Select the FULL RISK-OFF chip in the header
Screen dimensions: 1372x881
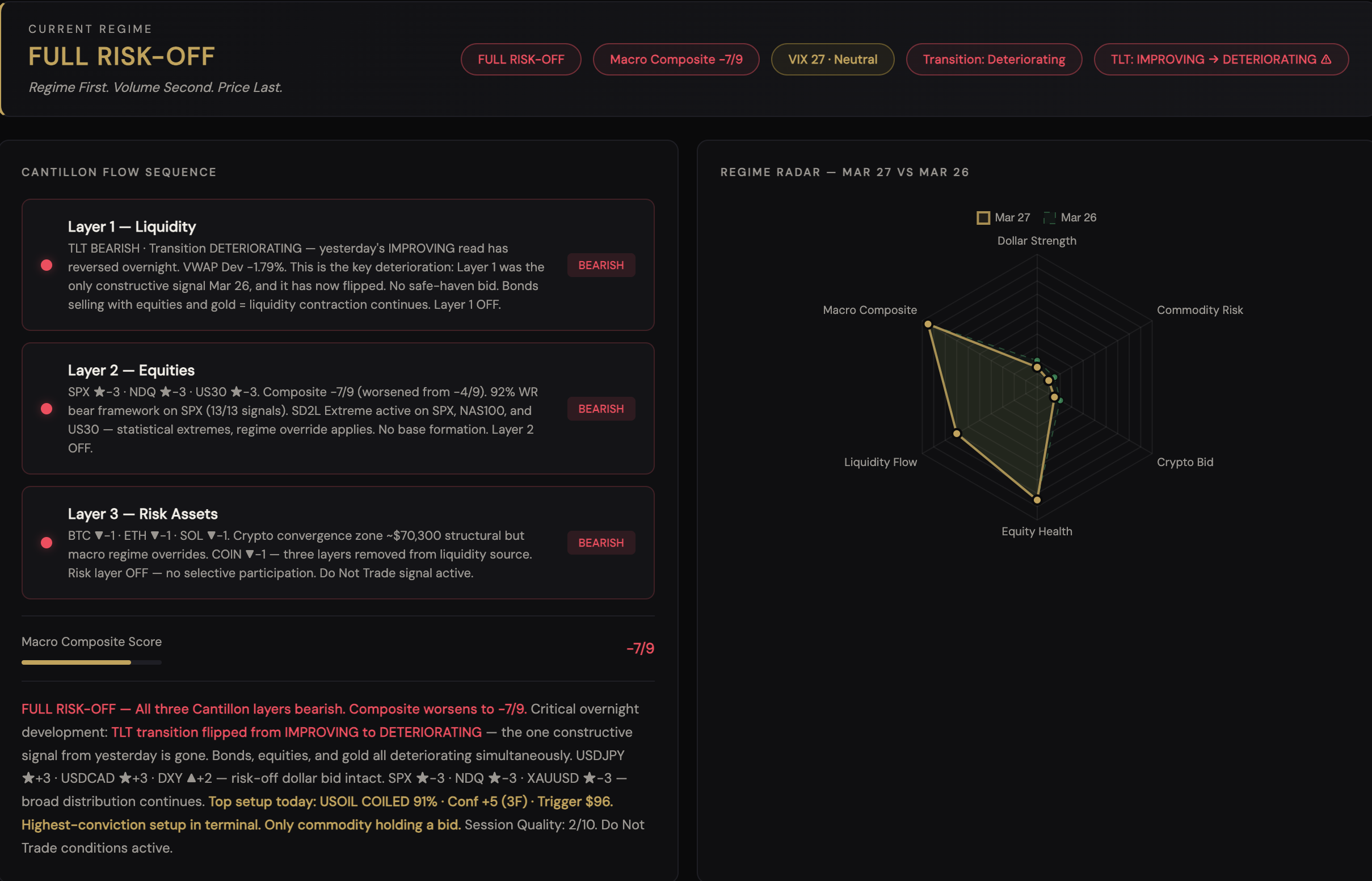(521, 59)
